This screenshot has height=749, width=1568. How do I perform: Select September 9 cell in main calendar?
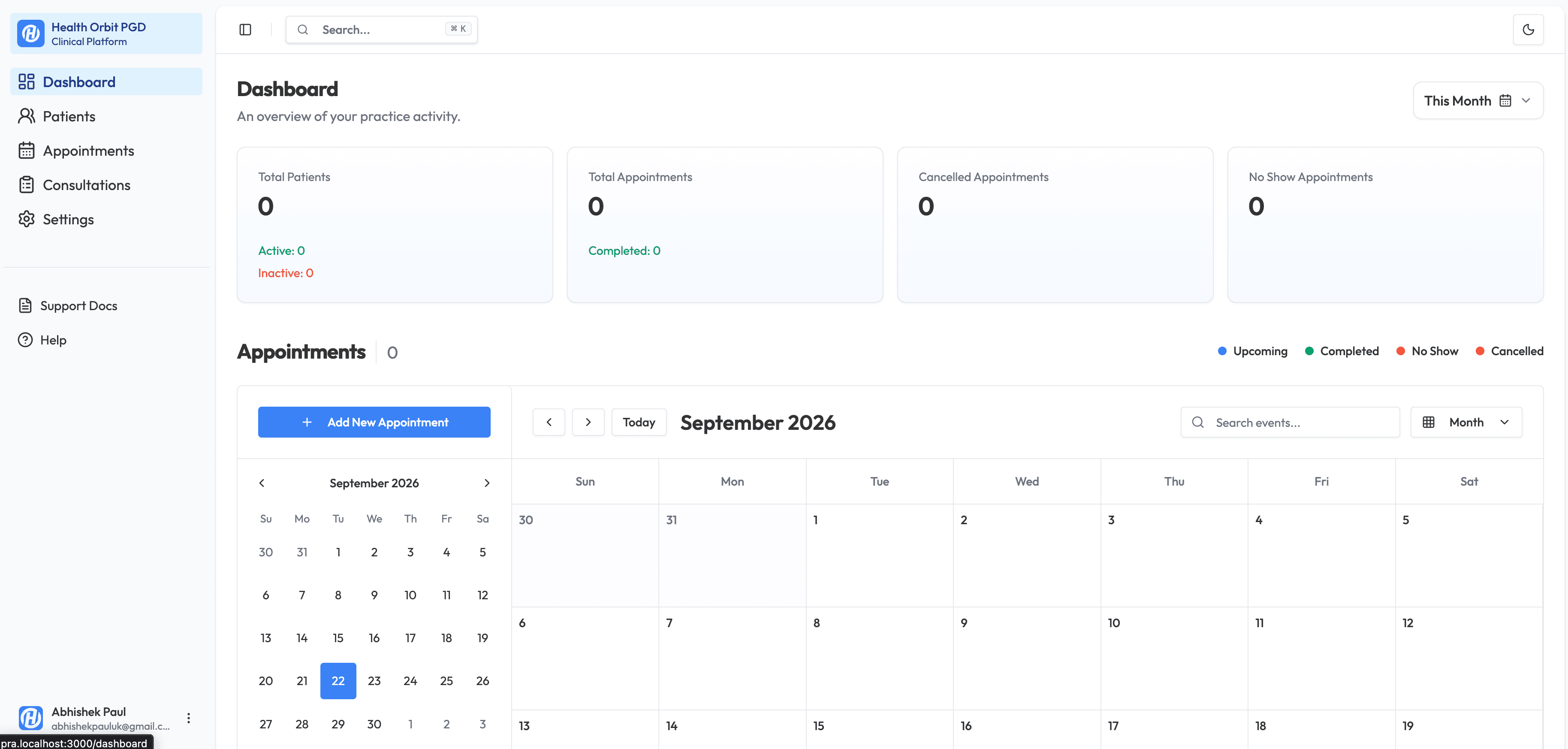[1027, 658]
